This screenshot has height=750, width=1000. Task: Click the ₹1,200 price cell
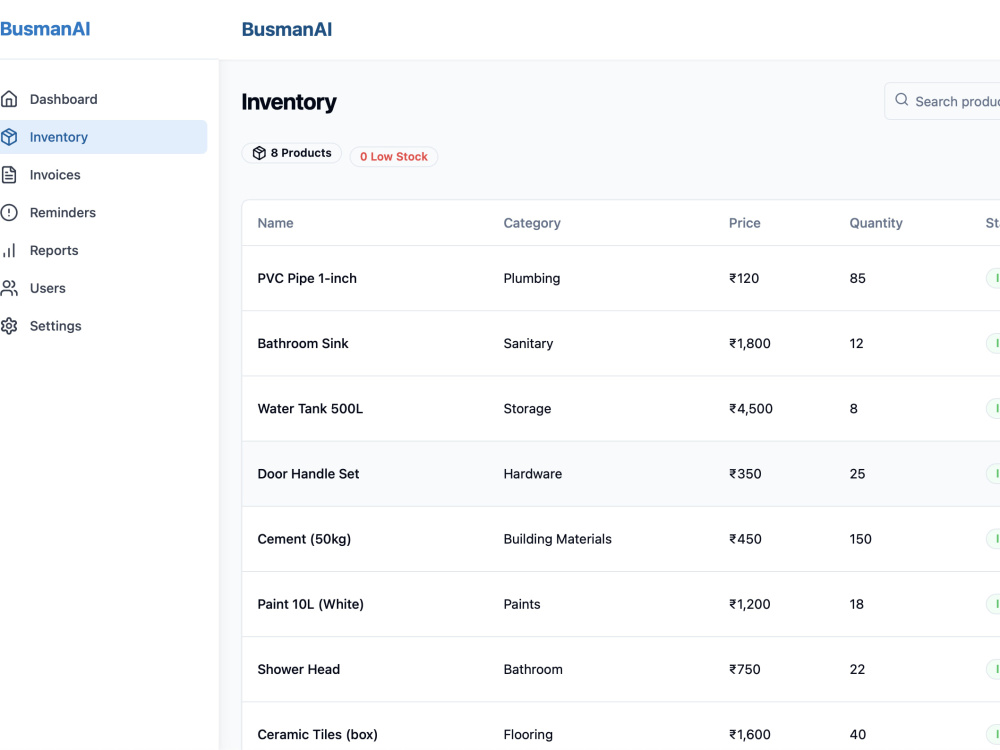[749, 604]
